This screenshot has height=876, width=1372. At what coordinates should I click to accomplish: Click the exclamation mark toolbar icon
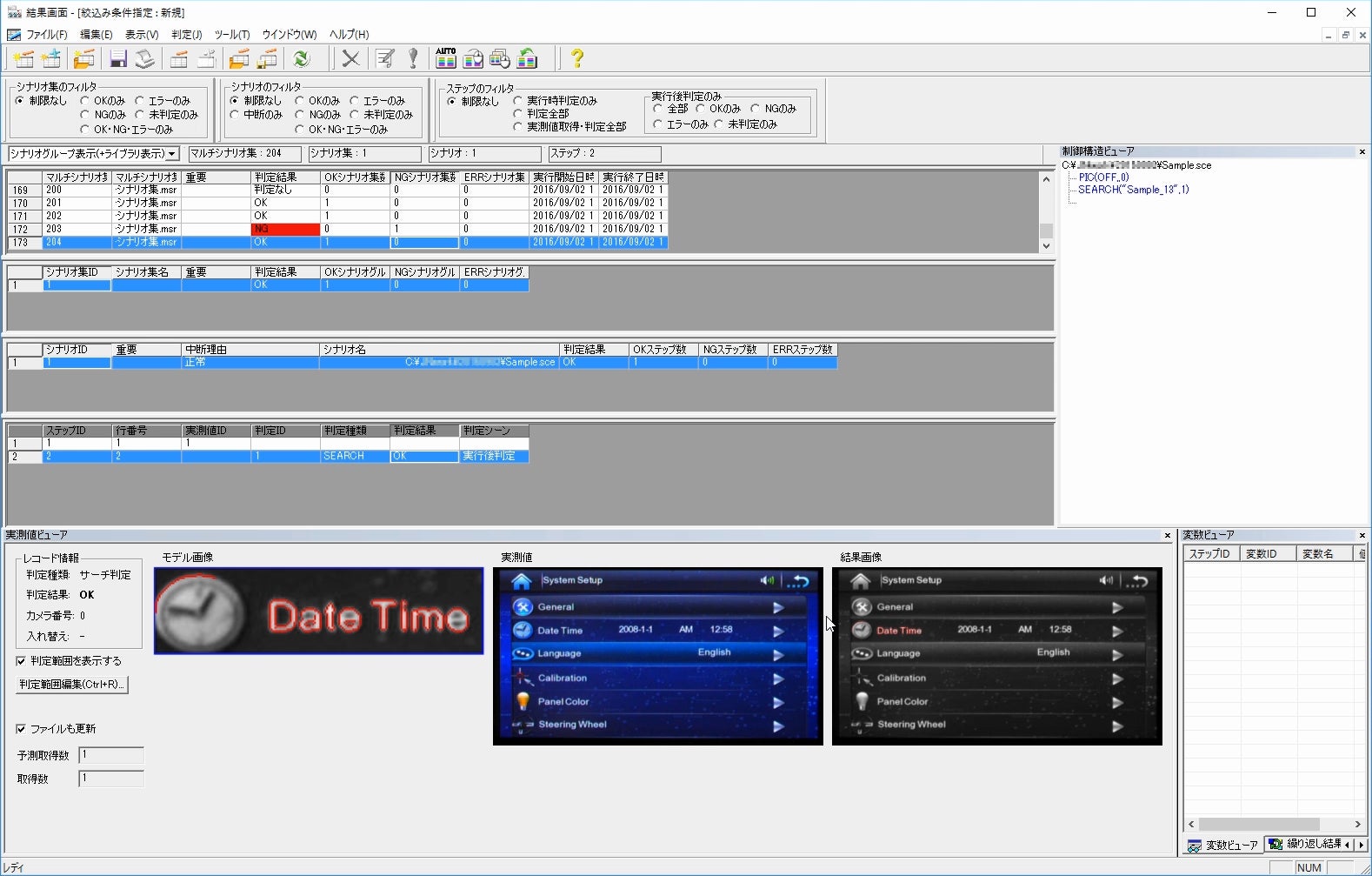coord(413,58)
